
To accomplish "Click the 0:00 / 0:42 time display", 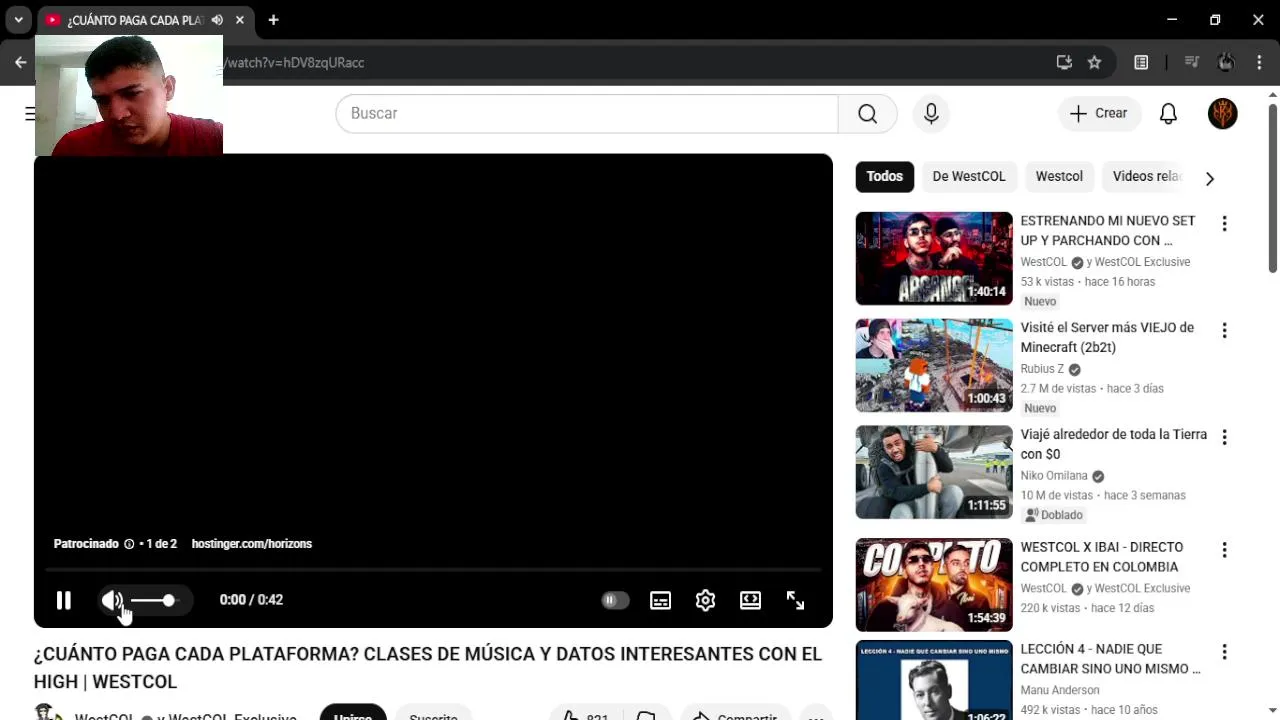I will pos(251,600).
